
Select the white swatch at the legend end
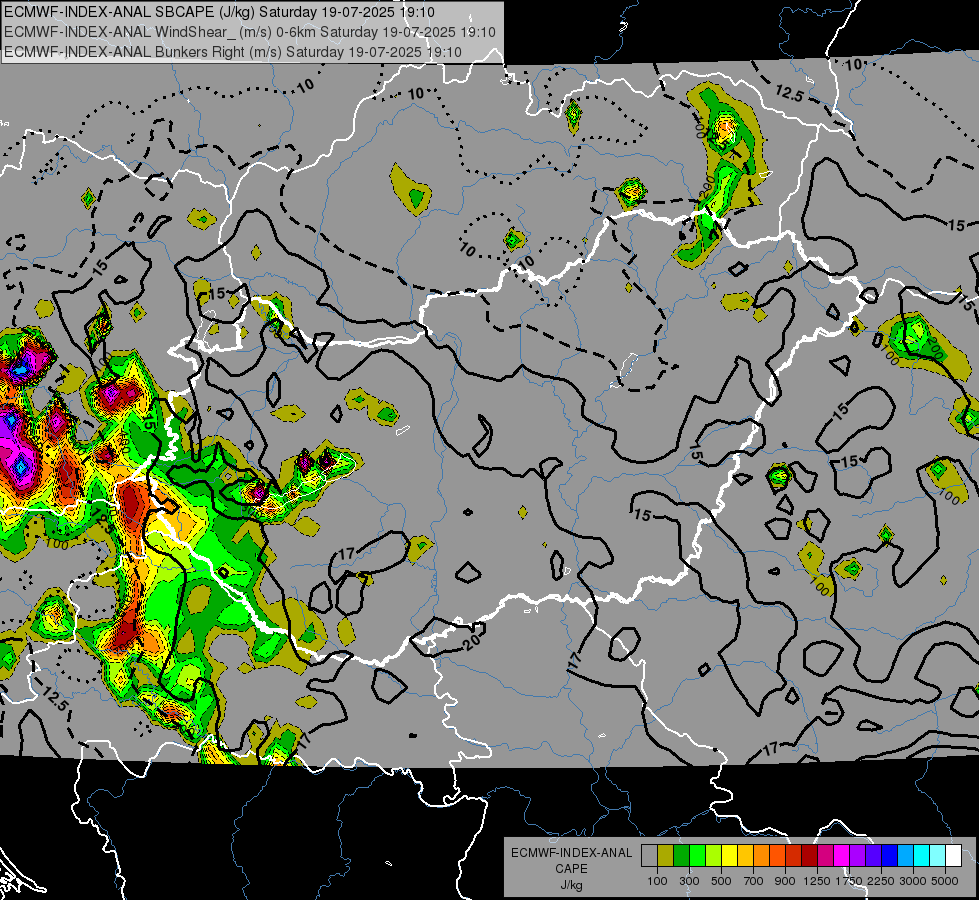pos(954,856)
